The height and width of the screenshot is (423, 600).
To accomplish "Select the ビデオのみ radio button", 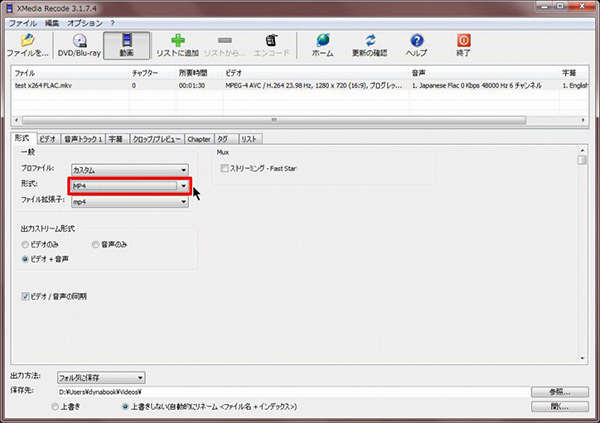I will [x=25, y=244].
